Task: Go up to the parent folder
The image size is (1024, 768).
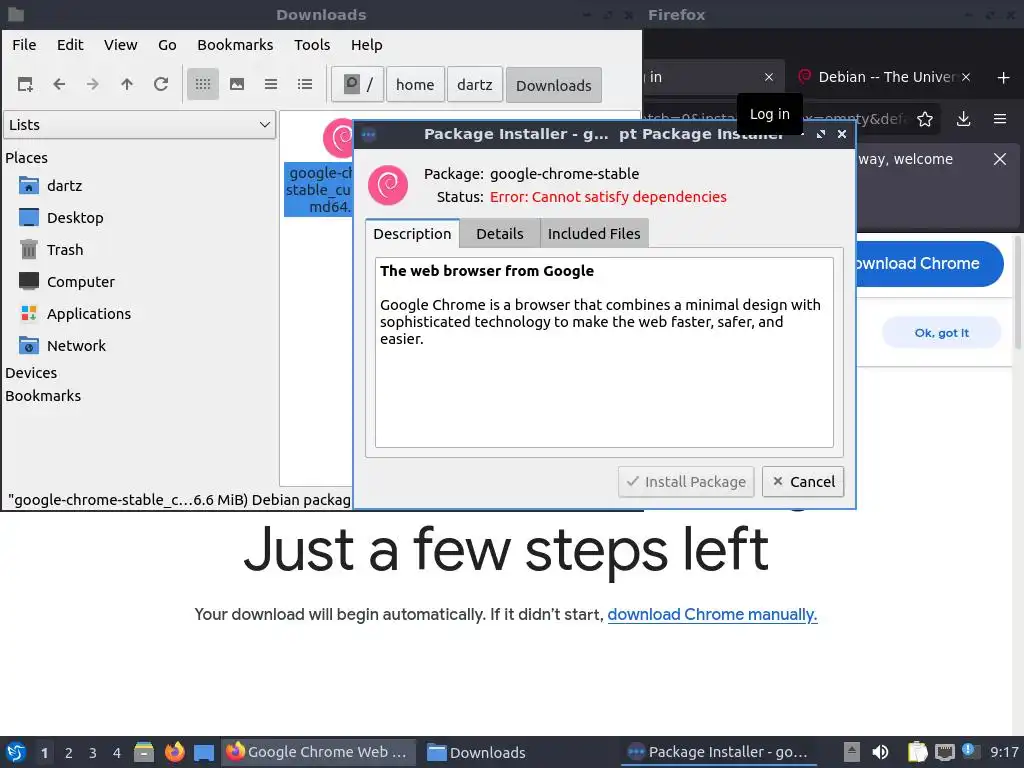Action: coord(127,84)
